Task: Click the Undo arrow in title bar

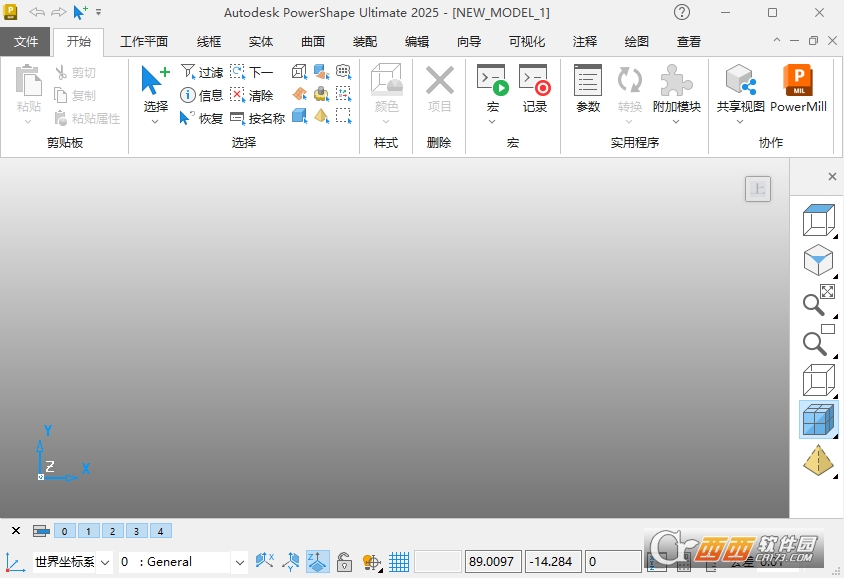Action: pos(37,12)
